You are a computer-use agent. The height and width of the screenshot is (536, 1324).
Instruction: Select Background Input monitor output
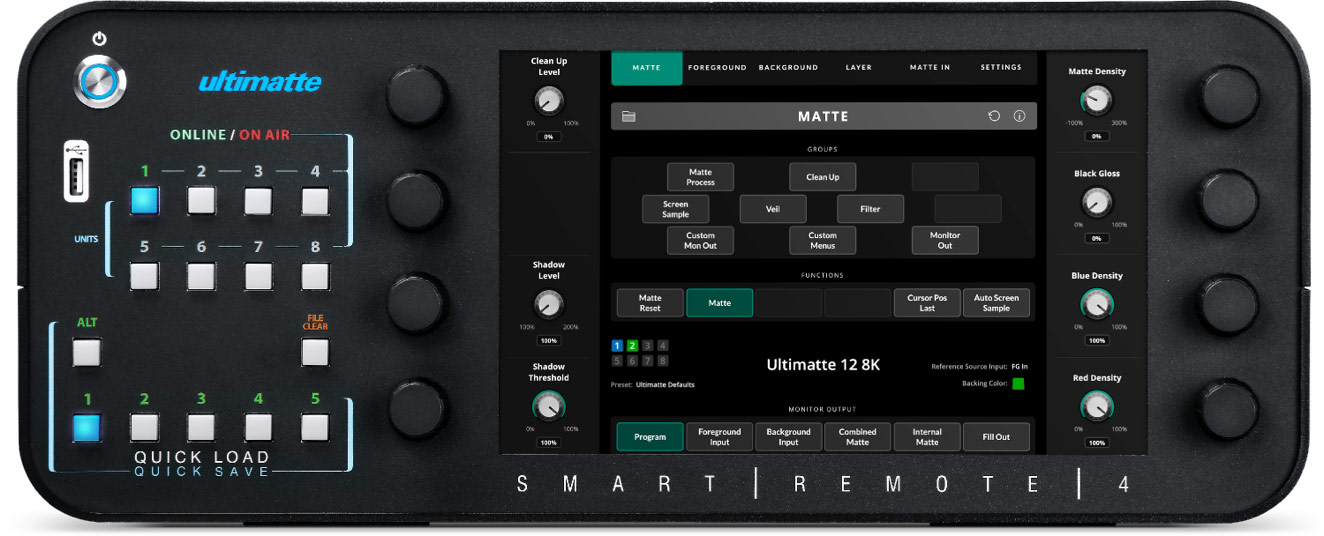(x=788, y=437)
